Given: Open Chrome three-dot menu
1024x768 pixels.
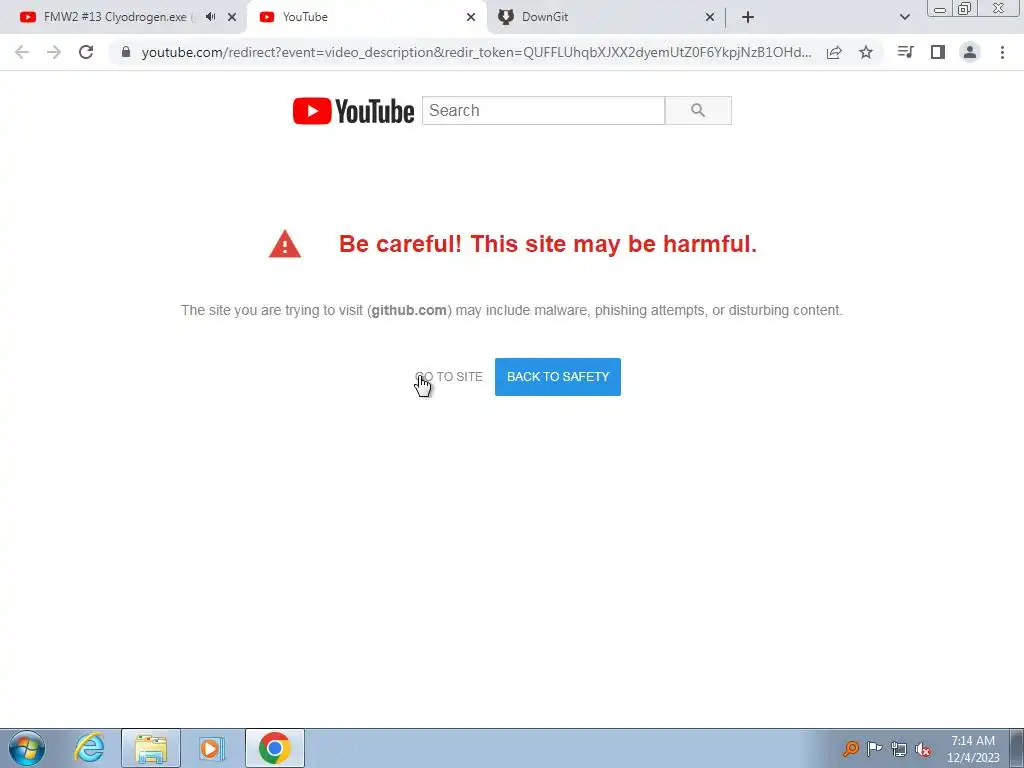Looking at the screenshot, I should [1002, 52].
